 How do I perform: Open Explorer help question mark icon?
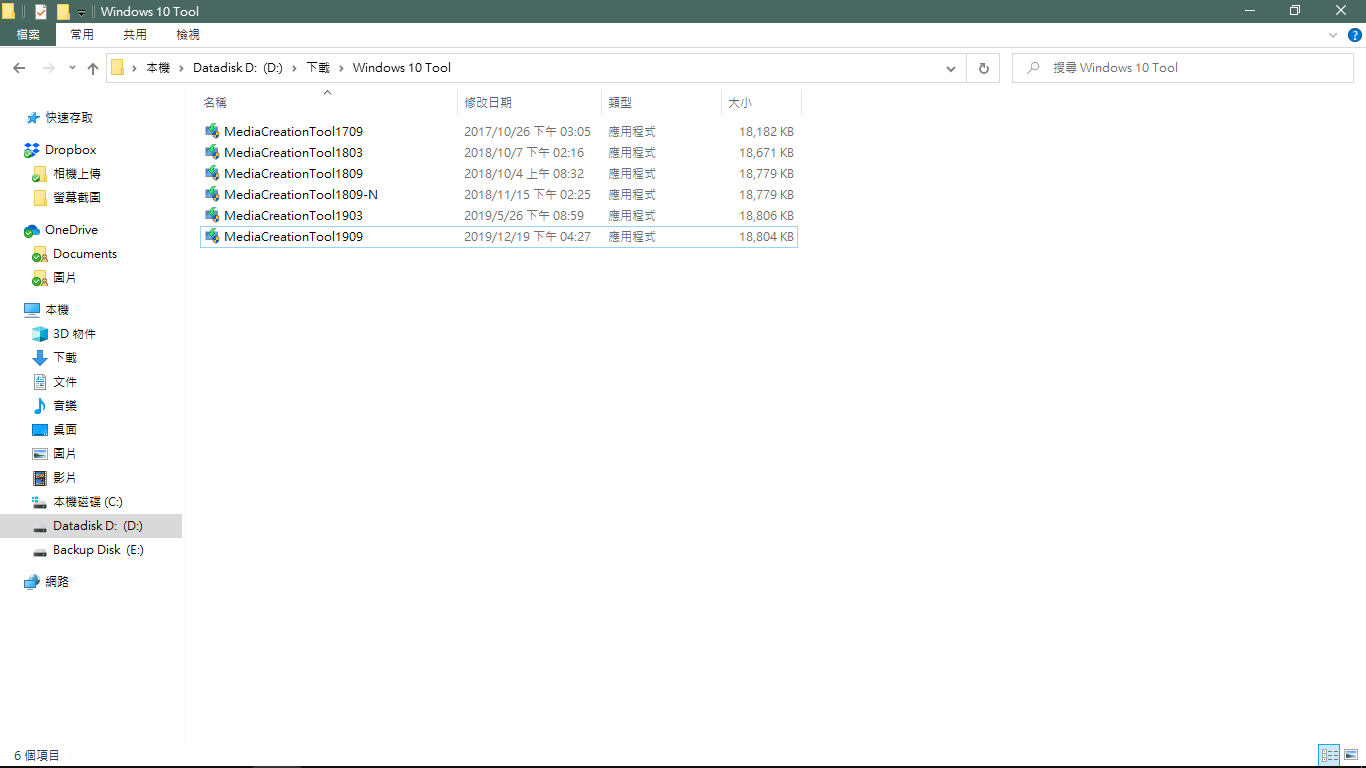click(1355, 35)
